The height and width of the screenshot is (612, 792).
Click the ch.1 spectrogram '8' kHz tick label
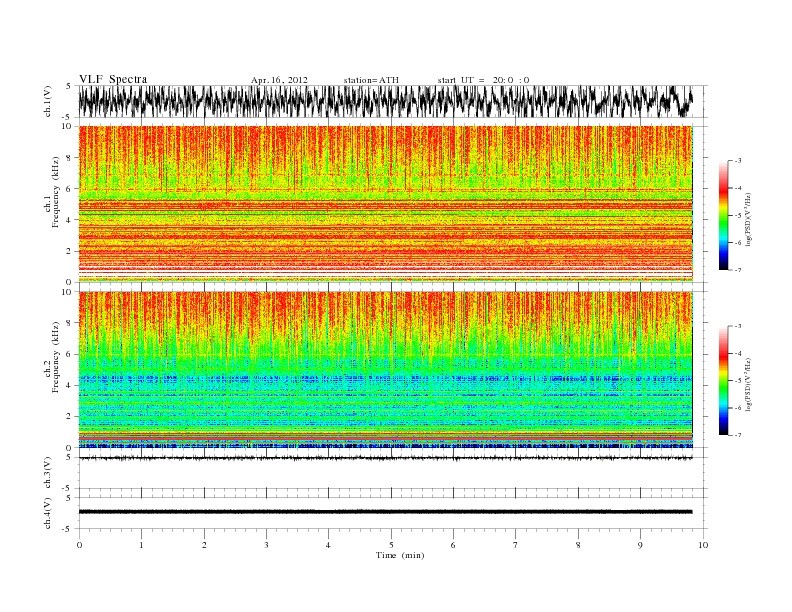(x=70, y=158)
